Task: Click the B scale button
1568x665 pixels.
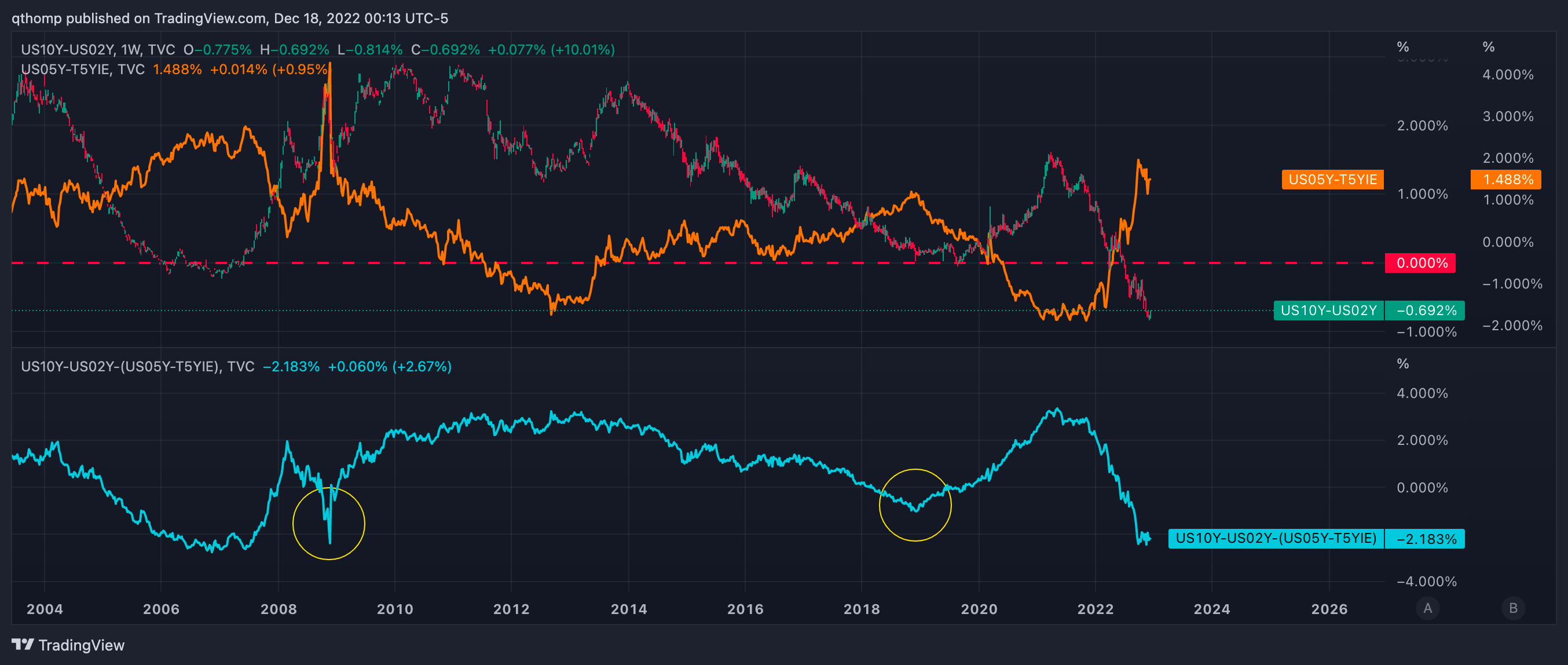Action: coord(1513,608)
